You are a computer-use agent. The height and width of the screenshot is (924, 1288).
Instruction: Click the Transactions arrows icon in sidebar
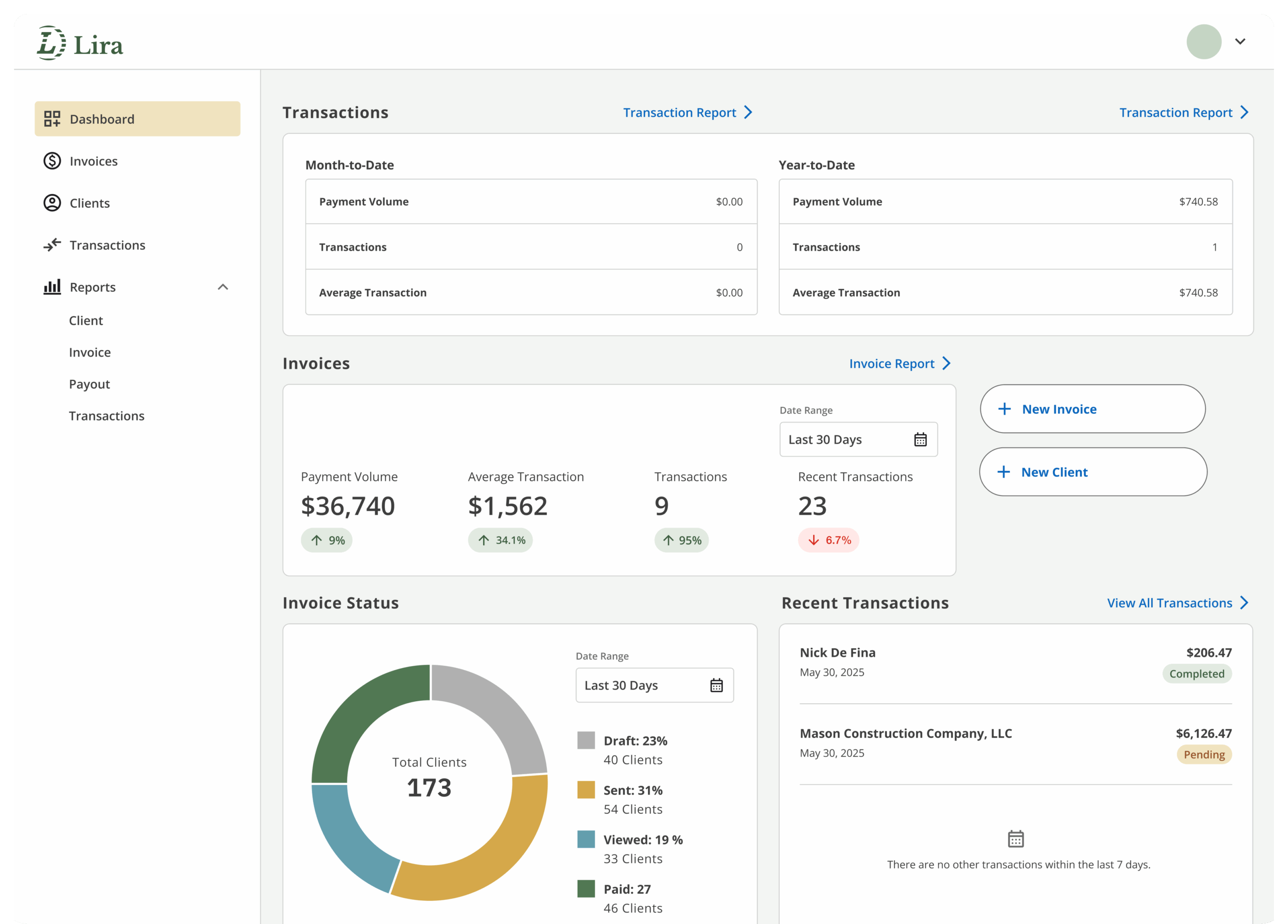point(52,245)
